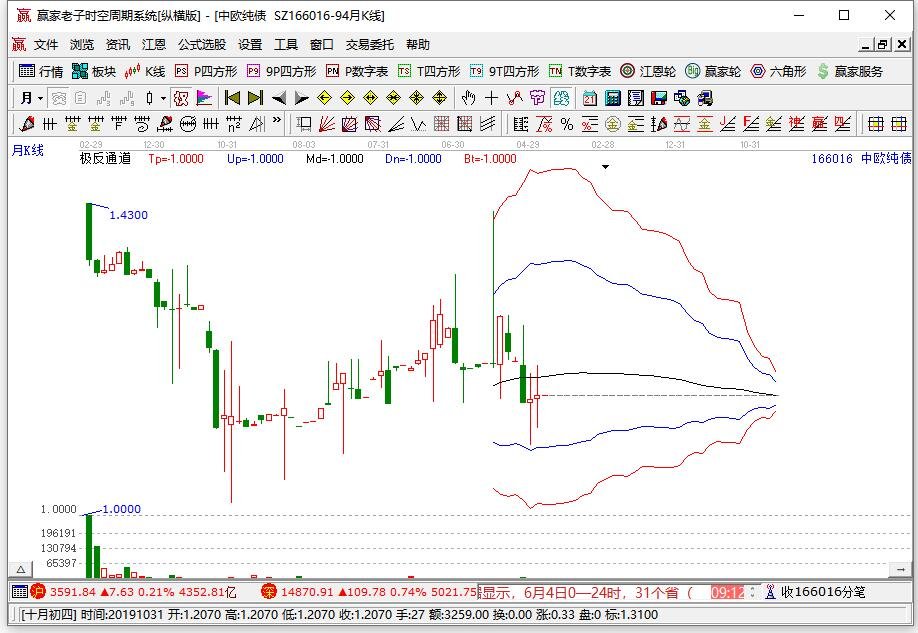
Task: Click the yellow diamond left-arrow icon
Action: click(x=324, y=98)
